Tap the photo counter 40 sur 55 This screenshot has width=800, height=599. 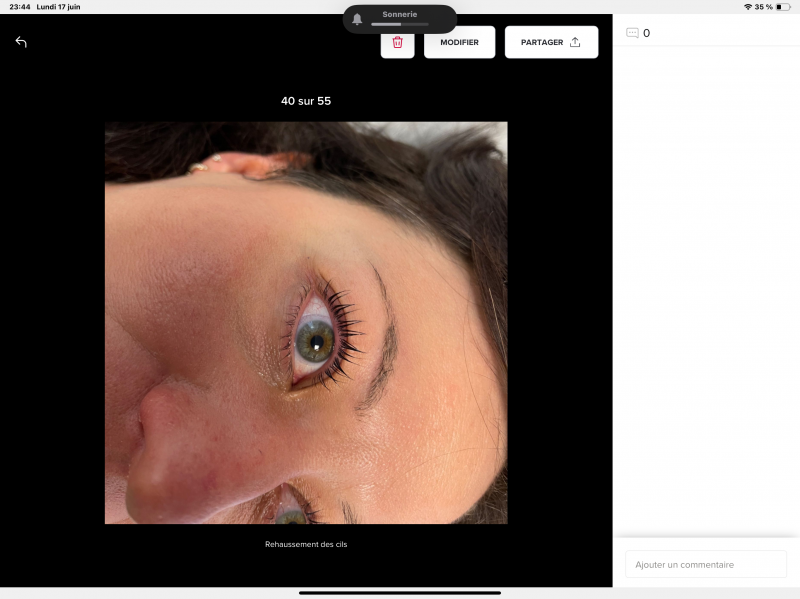tap(306, 101)
